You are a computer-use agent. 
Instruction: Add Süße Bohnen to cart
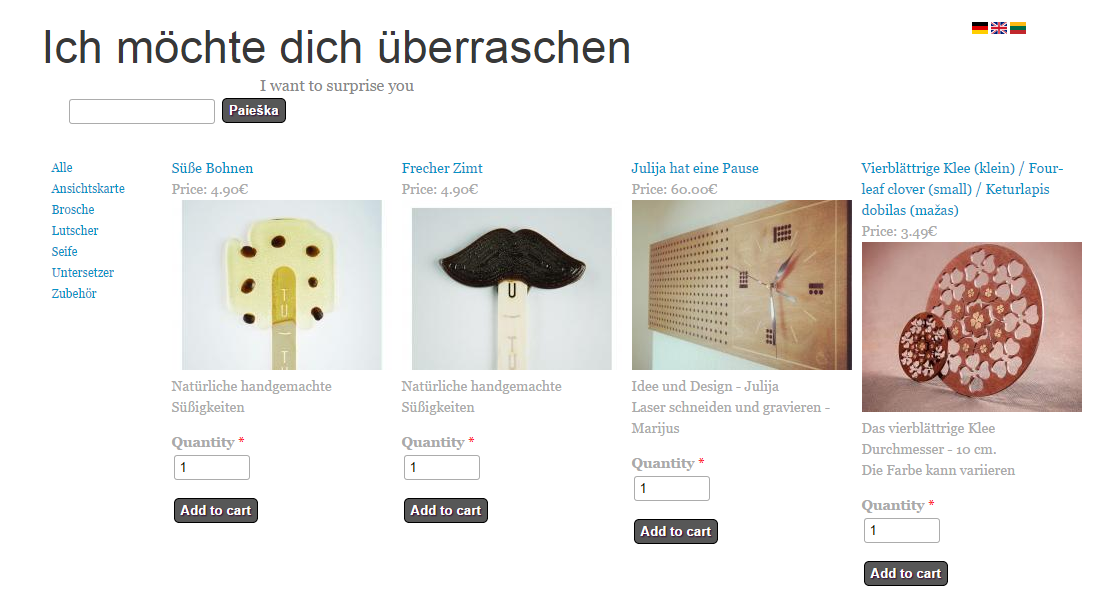pos(216,511)
